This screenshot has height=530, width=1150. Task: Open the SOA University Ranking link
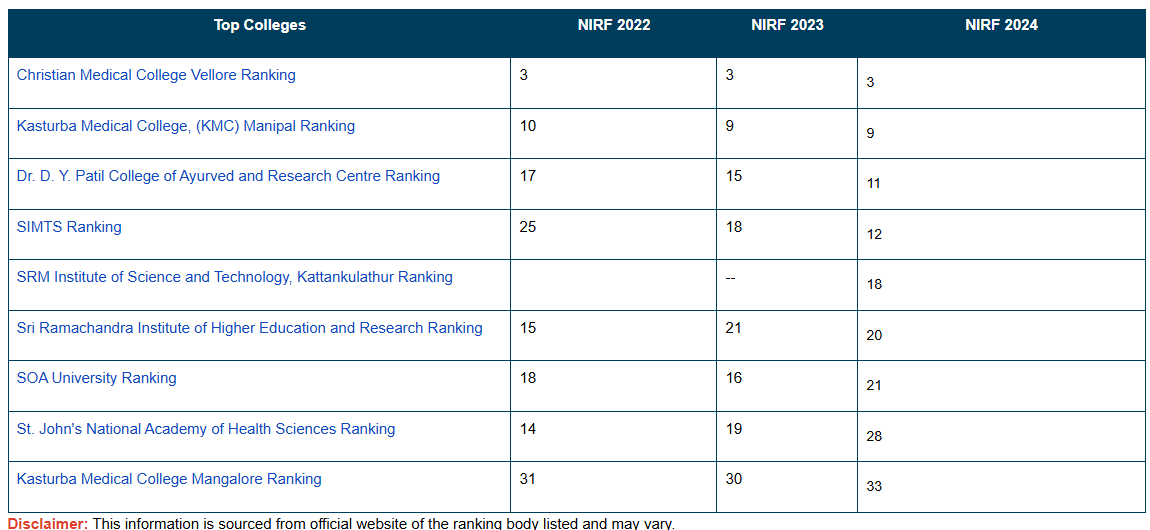(x=96, y=378)
